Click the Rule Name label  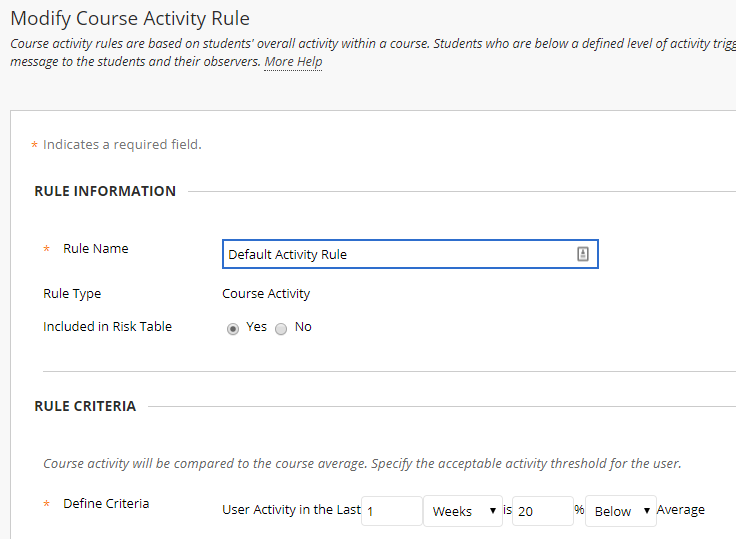[x=95, y=249]
